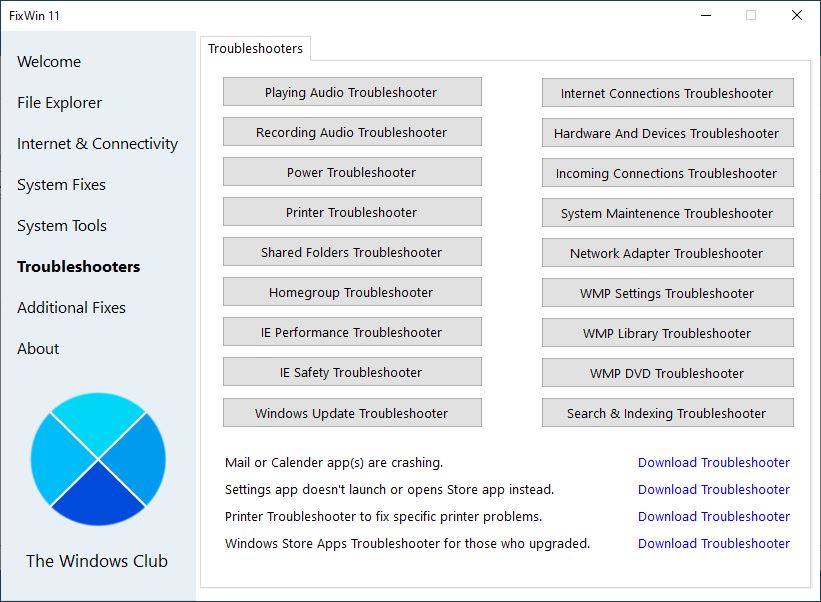Open System Fixes section
Screen dimensions: 821x602
coord(61,185)
